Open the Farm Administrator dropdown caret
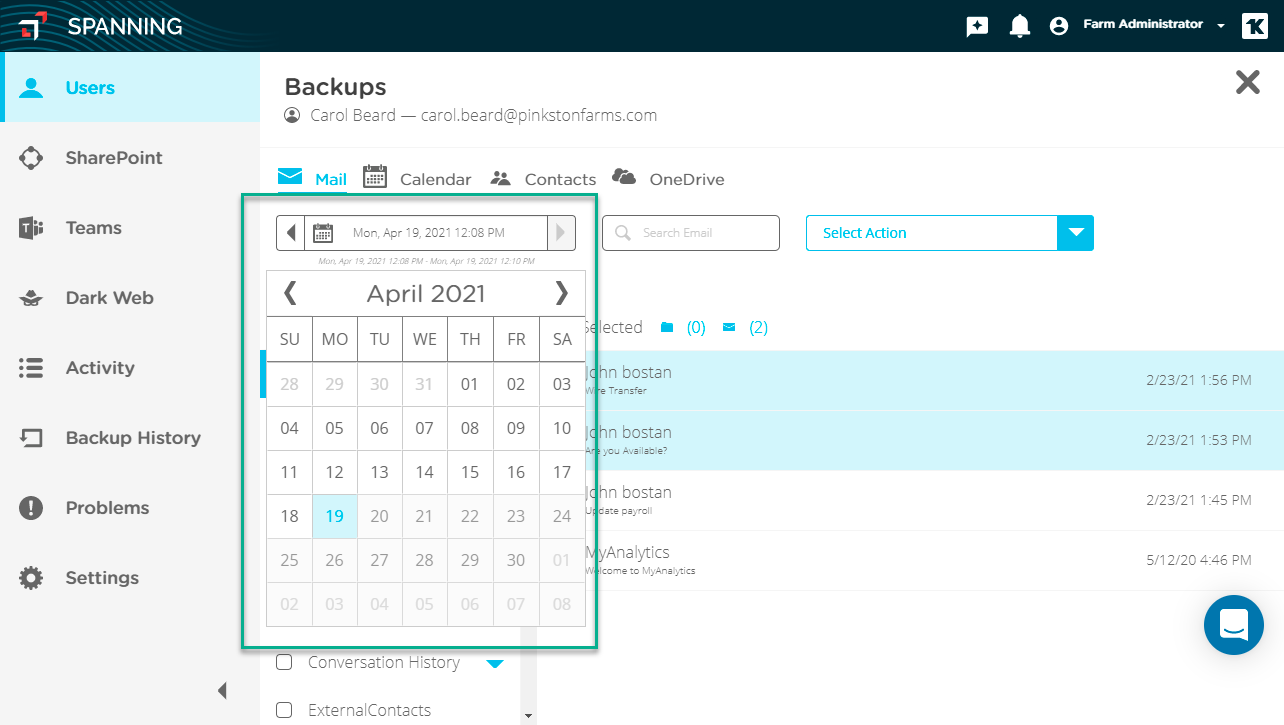Viewport: 1284px width, 725px height. (1221, 26)
